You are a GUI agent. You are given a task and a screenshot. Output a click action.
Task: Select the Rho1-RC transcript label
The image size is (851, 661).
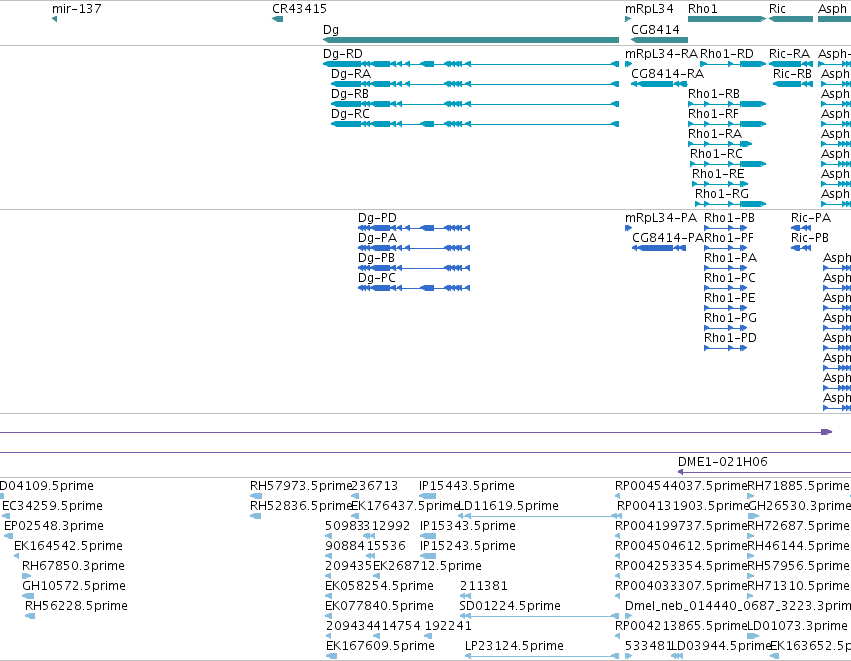coord(716,154)
